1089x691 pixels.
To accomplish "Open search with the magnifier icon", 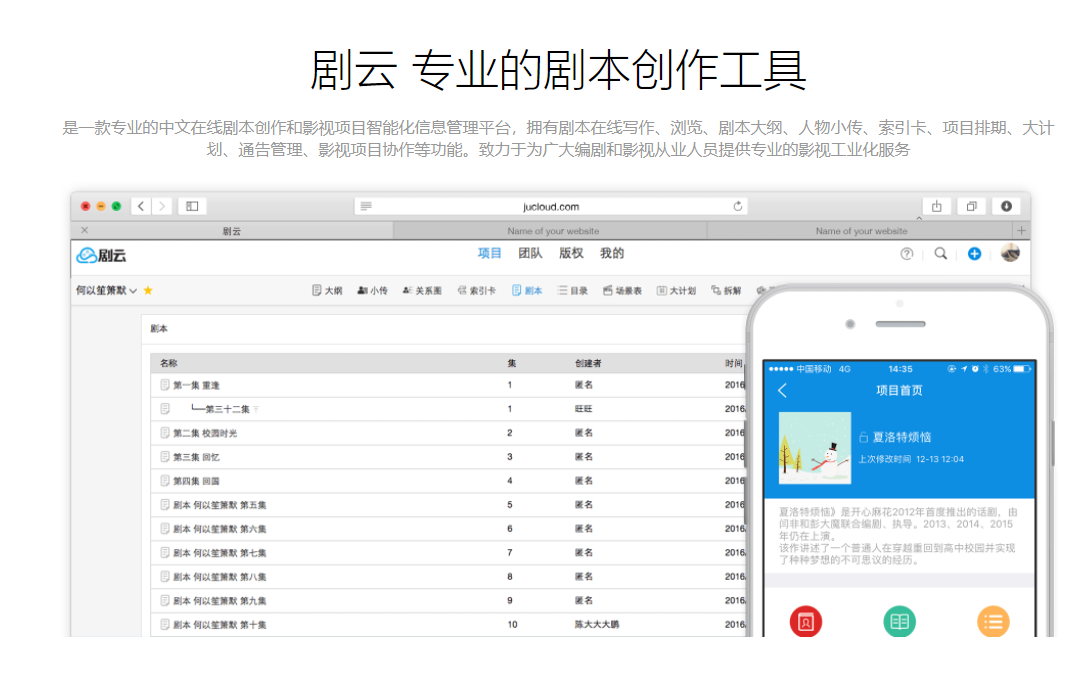I will [940, 254].
